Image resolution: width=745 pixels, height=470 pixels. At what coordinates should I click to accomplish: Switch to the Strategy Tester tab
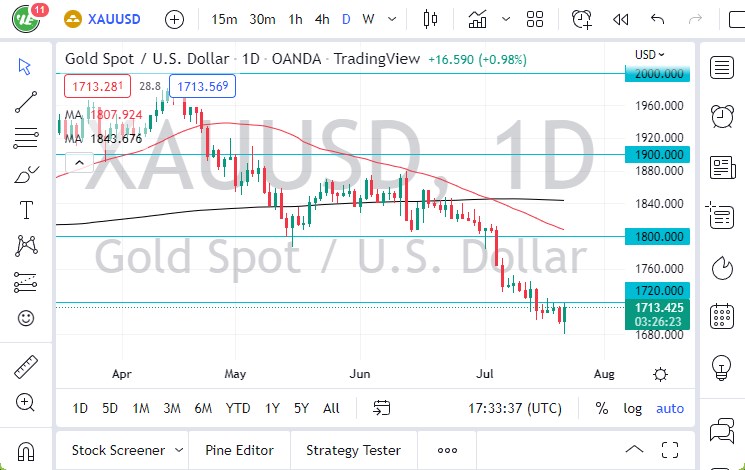point(353,450)
